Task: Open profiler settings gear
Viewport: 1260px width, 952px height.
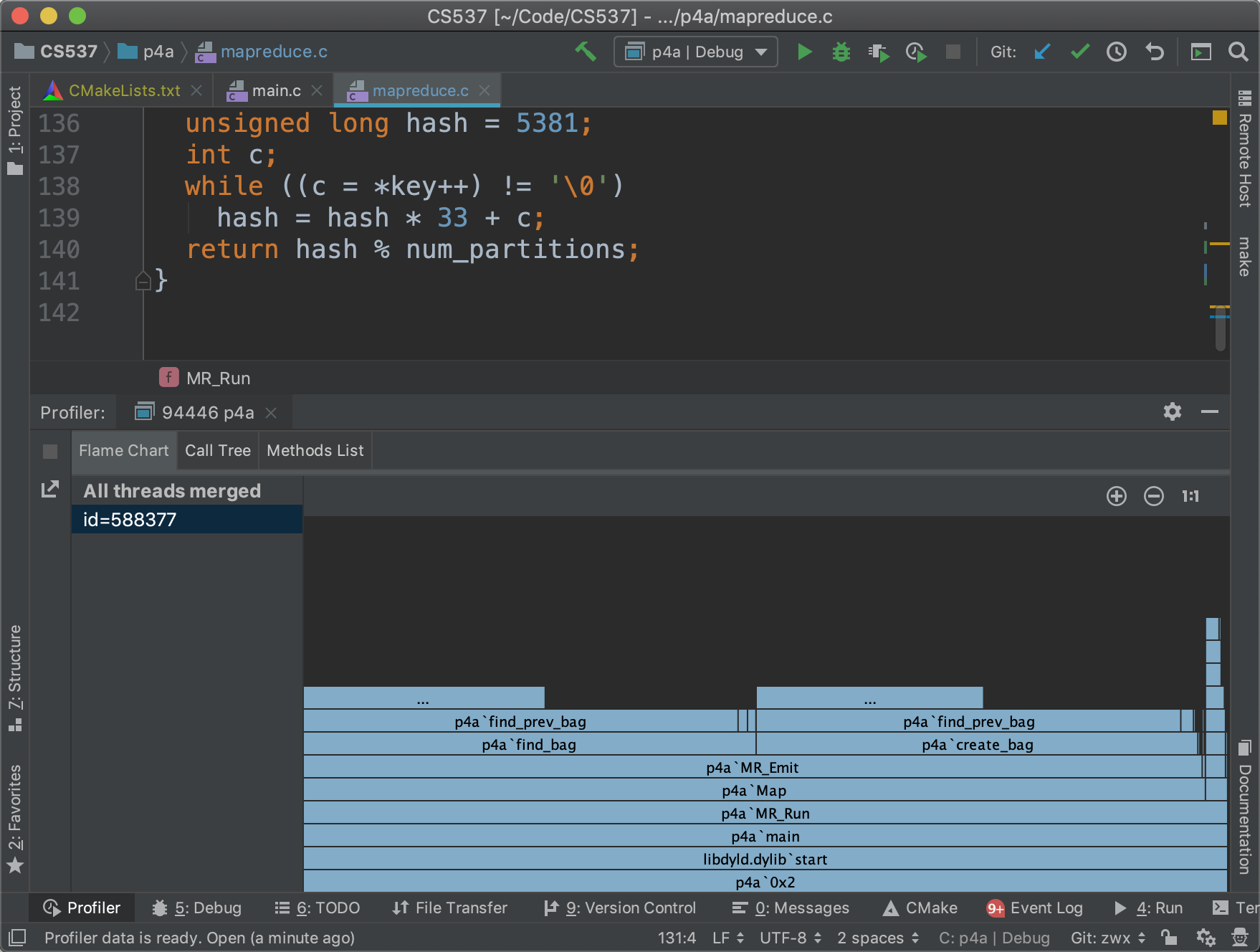Action: (1172, 411)
